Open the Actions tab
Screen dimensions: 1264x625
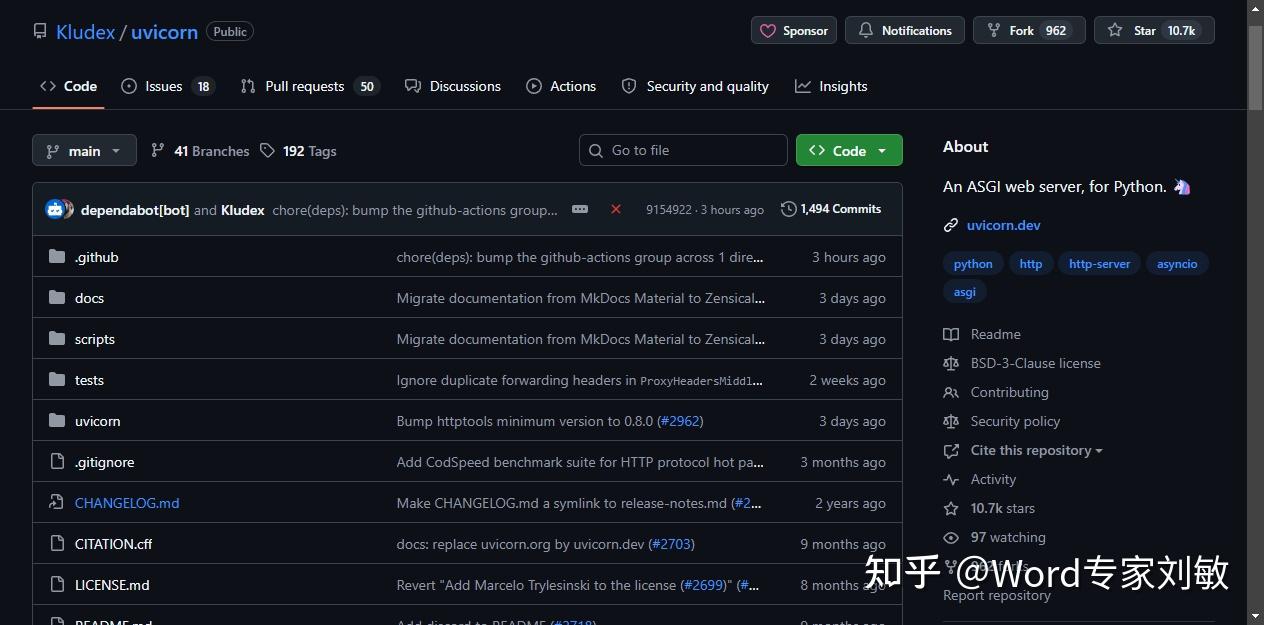(561, 86)
